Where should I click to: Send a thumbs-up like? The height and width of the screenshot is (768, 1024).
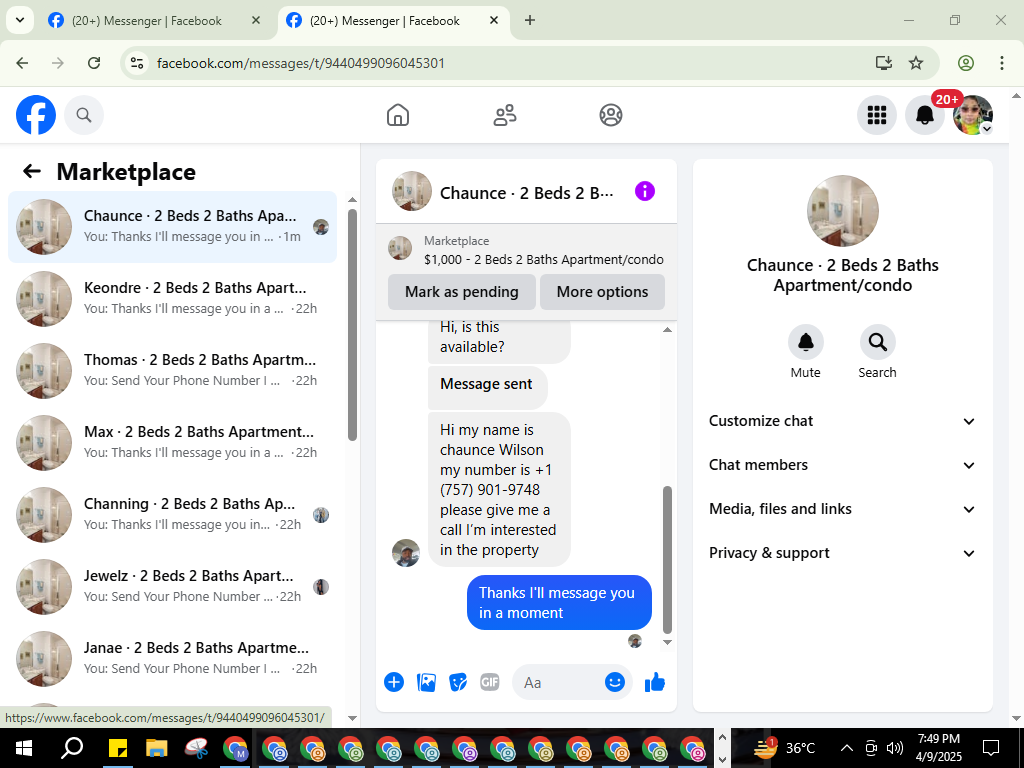[x=654, y=682]
